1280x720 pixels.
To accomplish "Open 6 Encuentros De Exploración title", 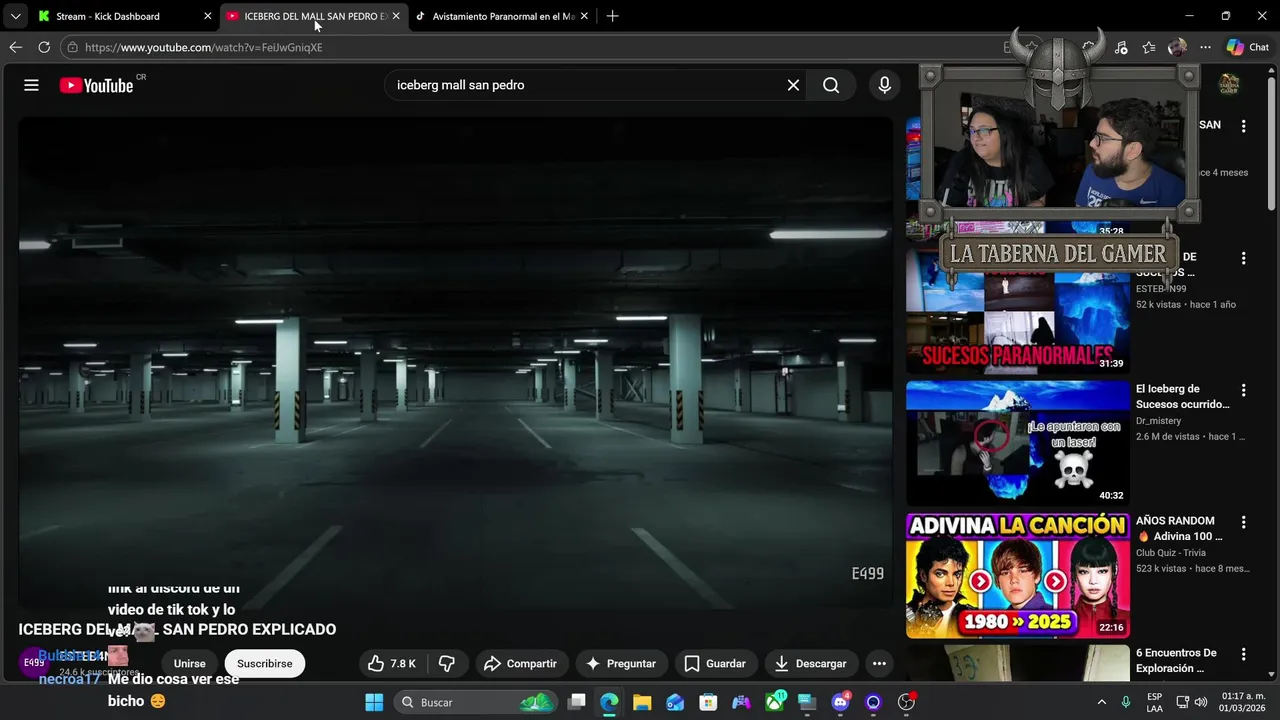I will 1176,661.
